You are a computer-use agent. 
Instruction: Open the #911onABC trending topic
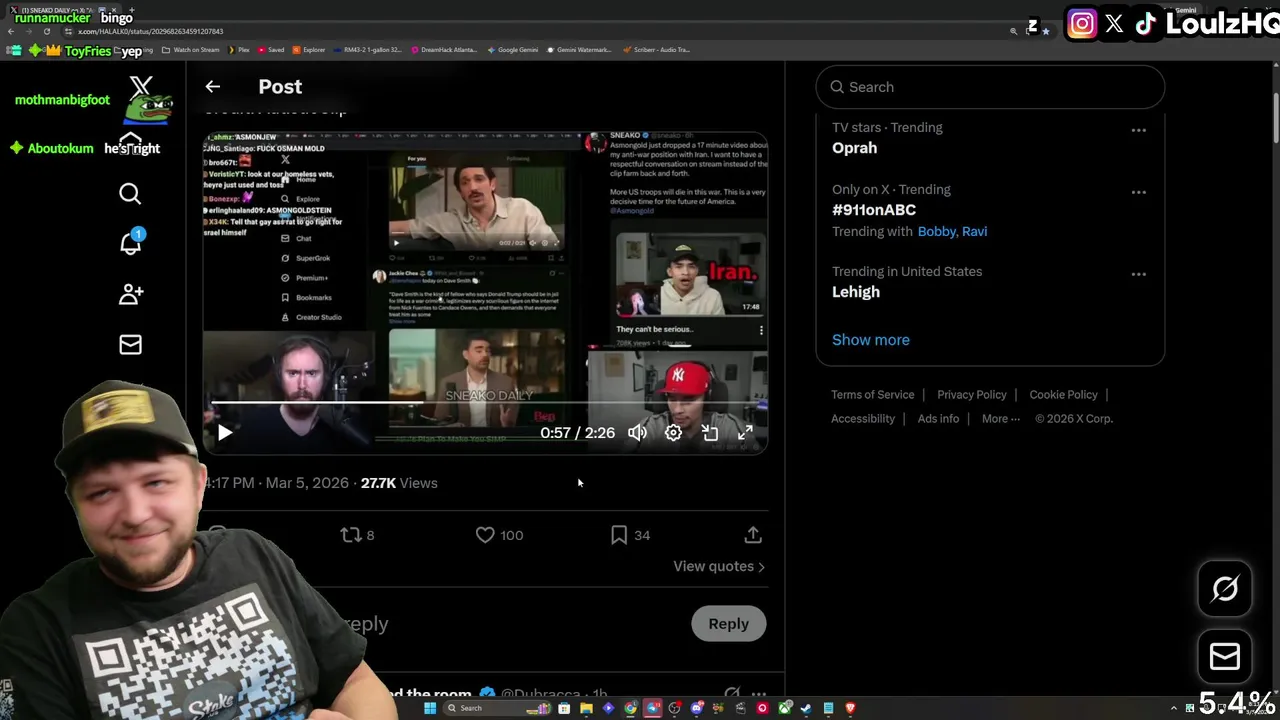tap(874, 210)
